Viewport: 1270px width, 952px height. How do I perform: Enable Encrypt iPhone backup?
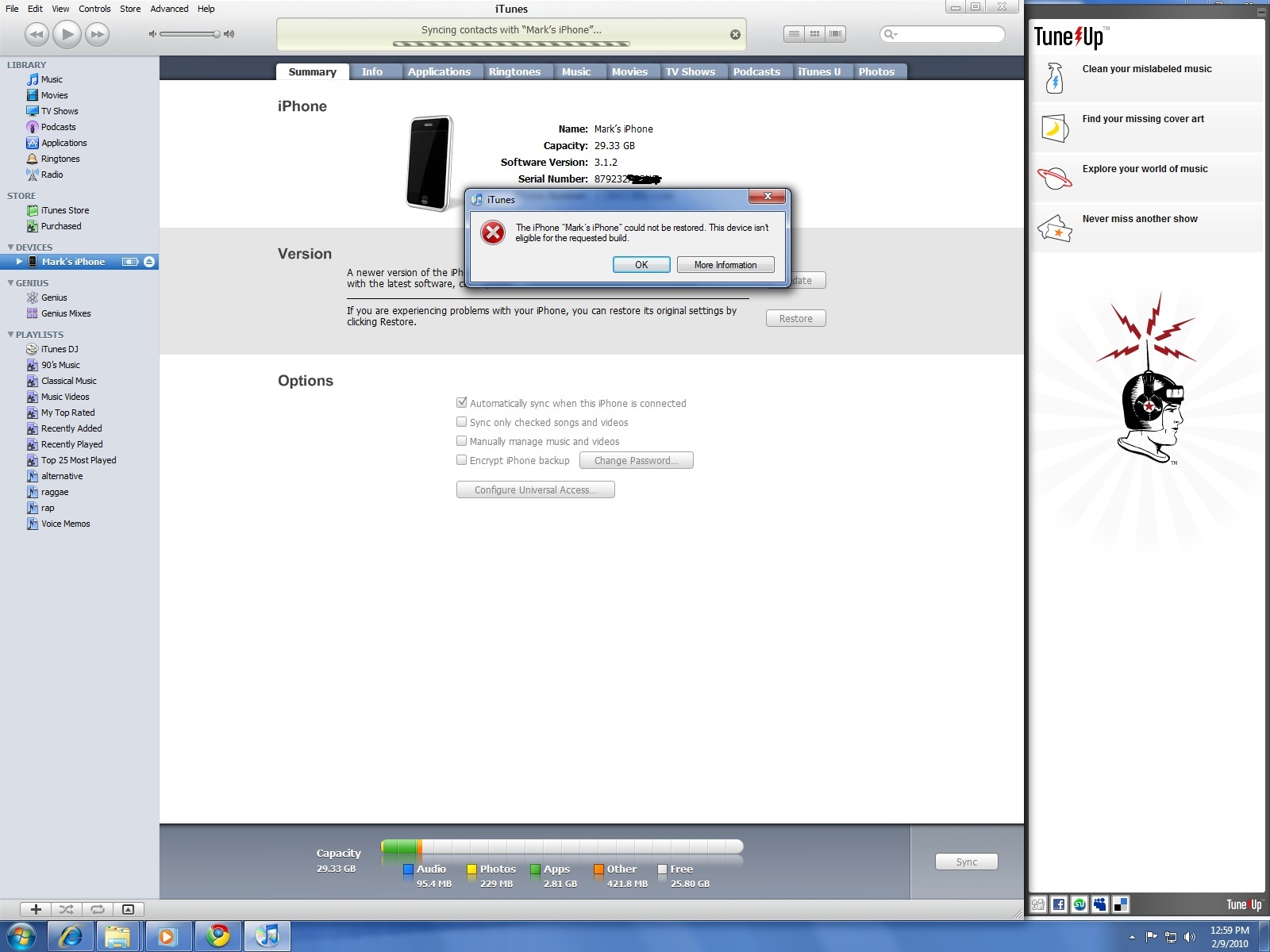pos(461,460)
